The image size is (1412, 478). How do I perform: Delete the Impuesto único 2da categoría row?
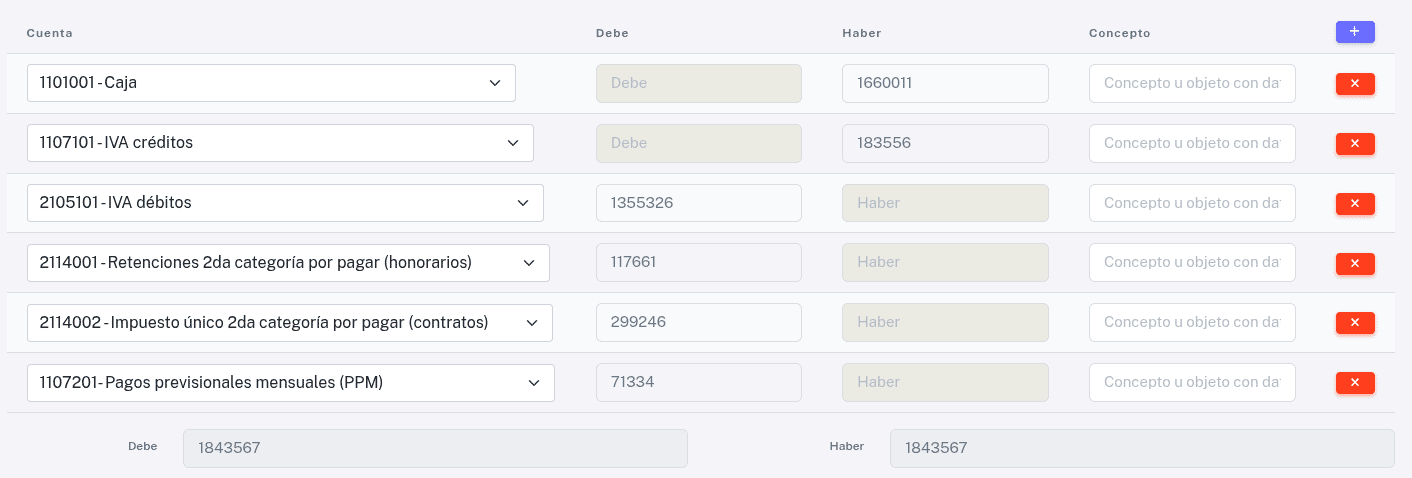click(x=1355, y=322)
